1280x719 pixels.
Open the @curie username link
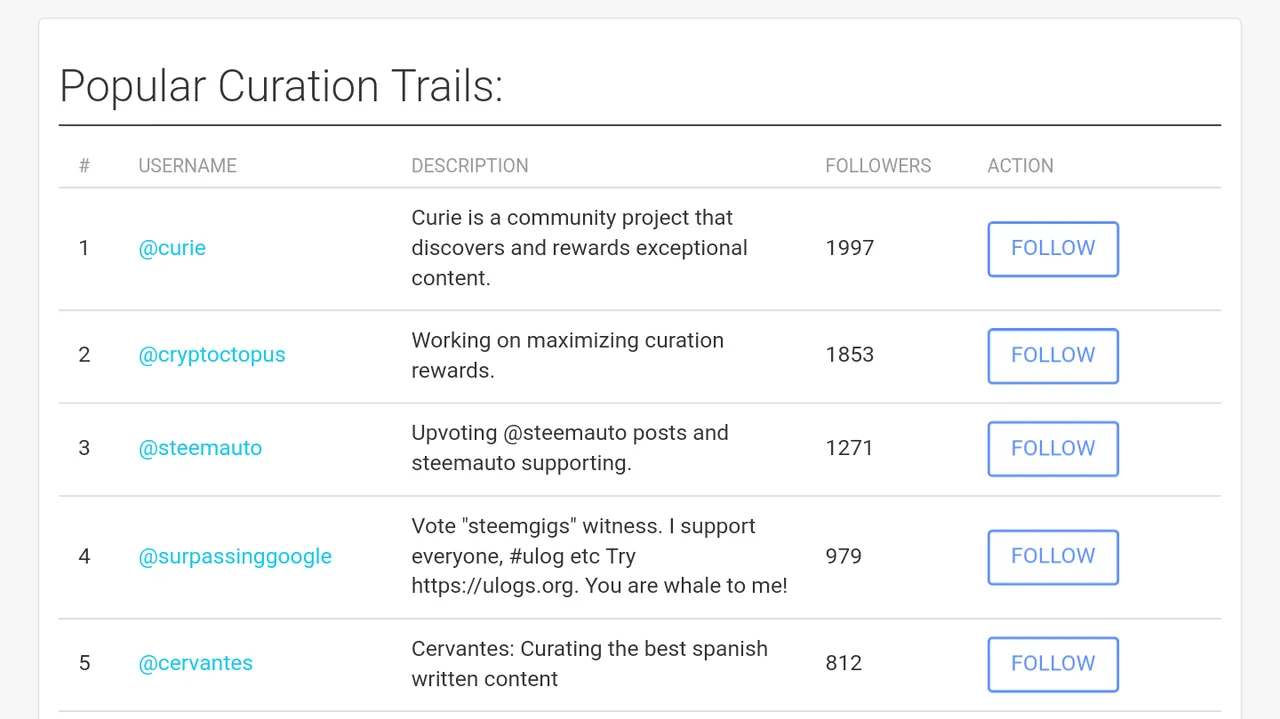[x=172, y=248]
